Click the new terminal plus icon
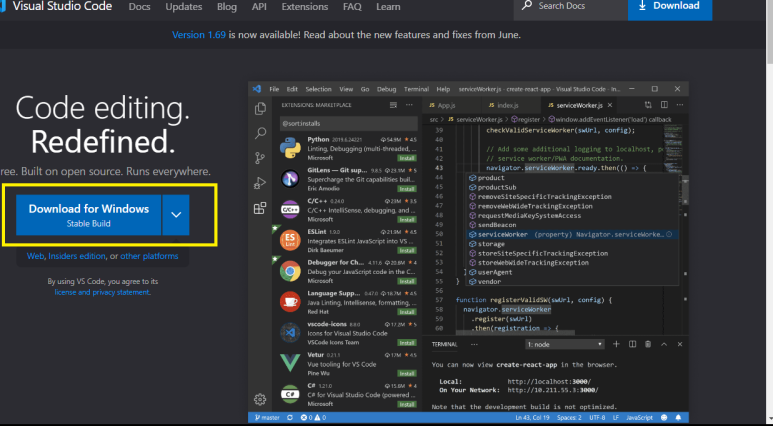 (x=616, y=344)
